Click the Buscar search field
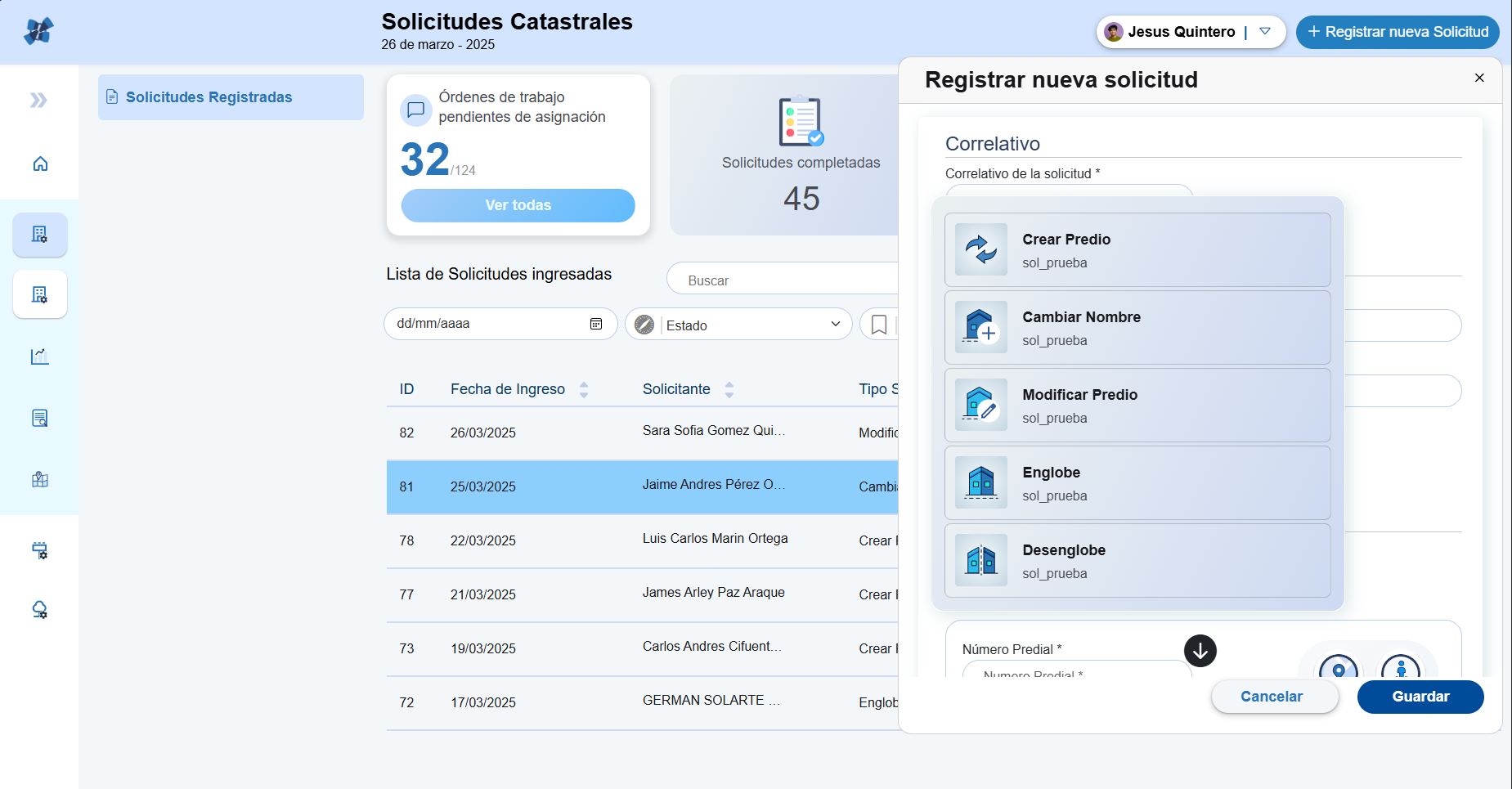 (785, 280)
